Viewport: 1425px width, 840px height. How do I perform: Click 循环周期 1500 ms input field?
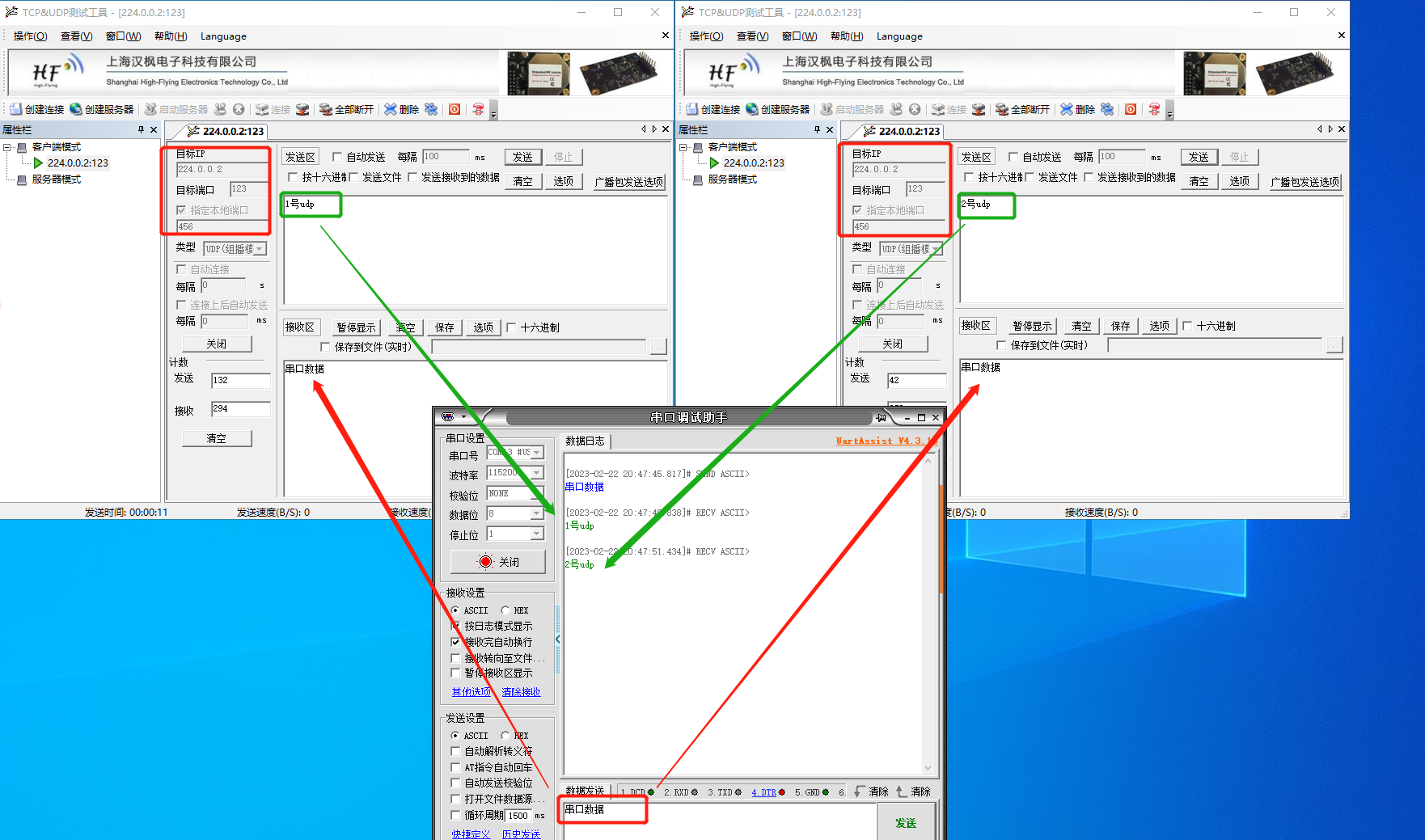(518, 816)
